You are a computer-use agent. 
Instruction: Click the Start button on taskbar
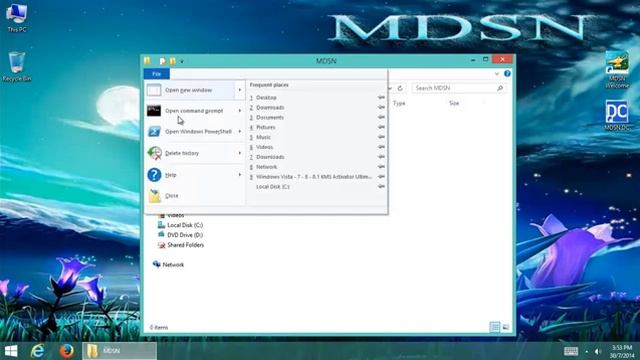(x=11, y=351)
